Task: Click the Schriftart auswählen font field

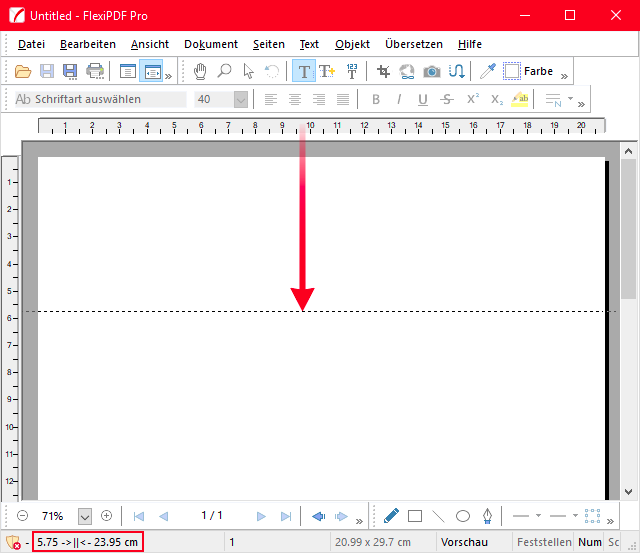Action: pyautogui.click(x=100, y=99)
